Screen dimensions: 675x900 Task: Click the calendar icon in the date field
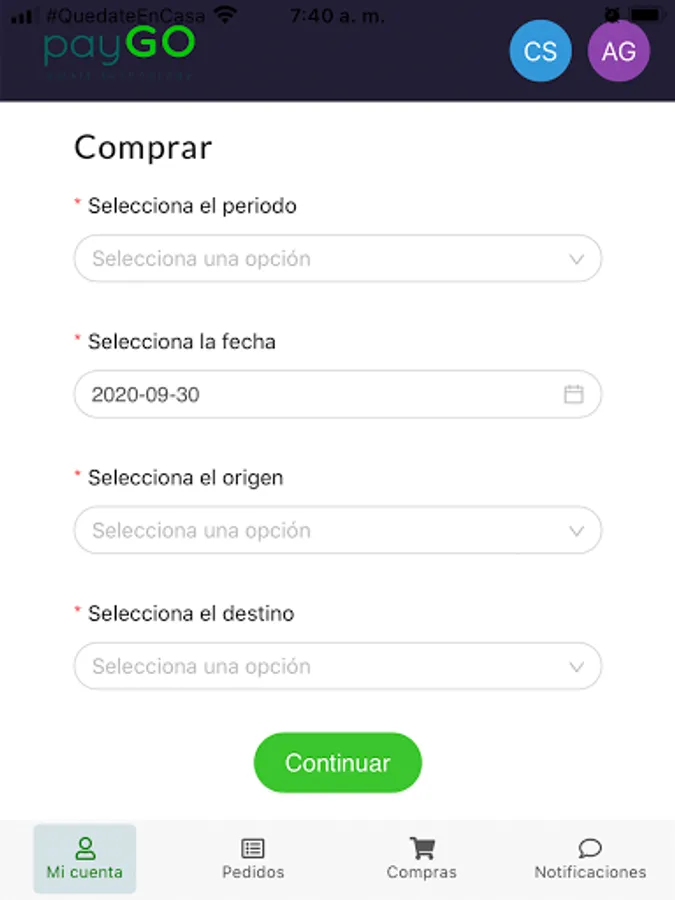pos(573,394)
